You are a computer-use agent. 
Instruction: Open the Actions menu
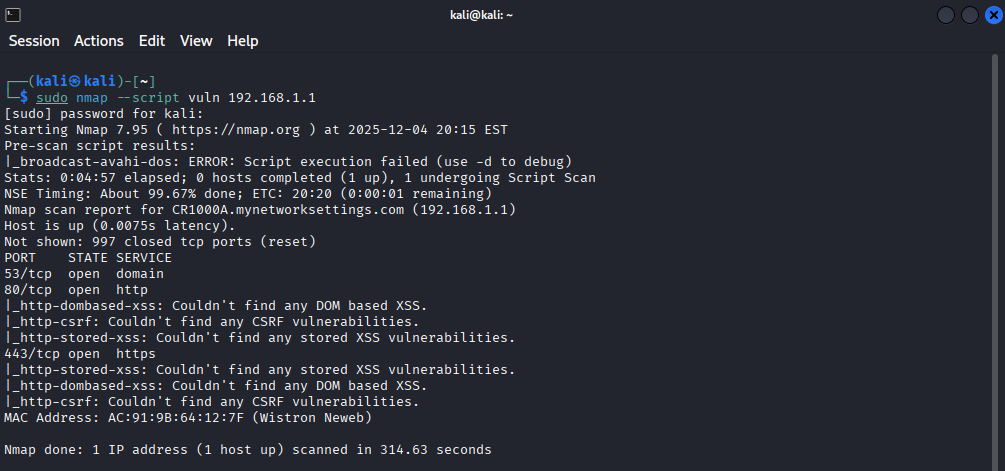click(99, 41)
